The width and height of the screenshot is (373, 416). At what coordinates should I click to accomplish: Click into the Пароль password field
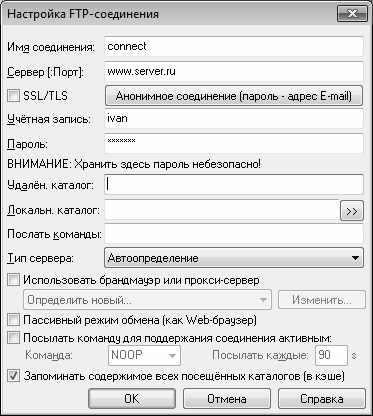pos(234,143)
